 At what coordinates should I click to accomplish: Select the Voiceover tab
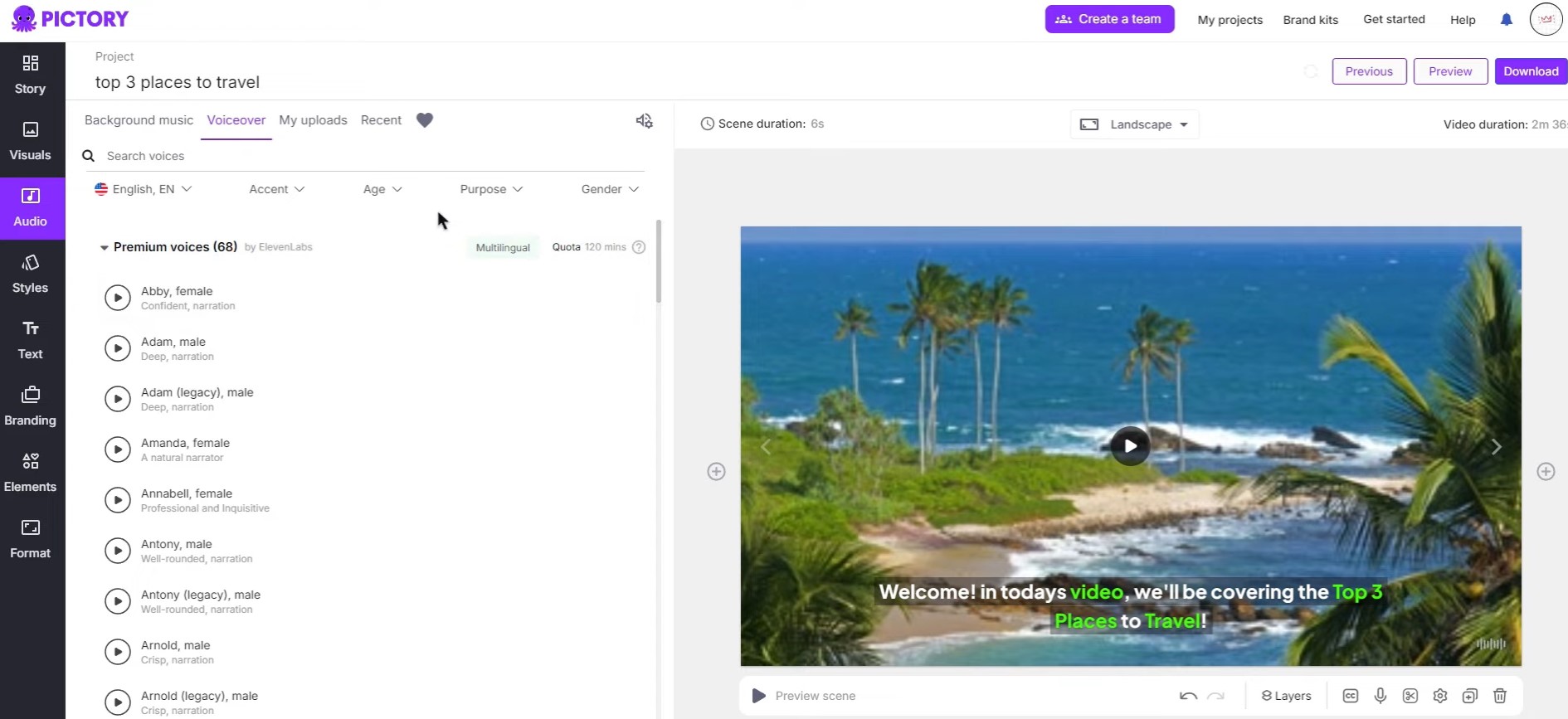(236, 120)
